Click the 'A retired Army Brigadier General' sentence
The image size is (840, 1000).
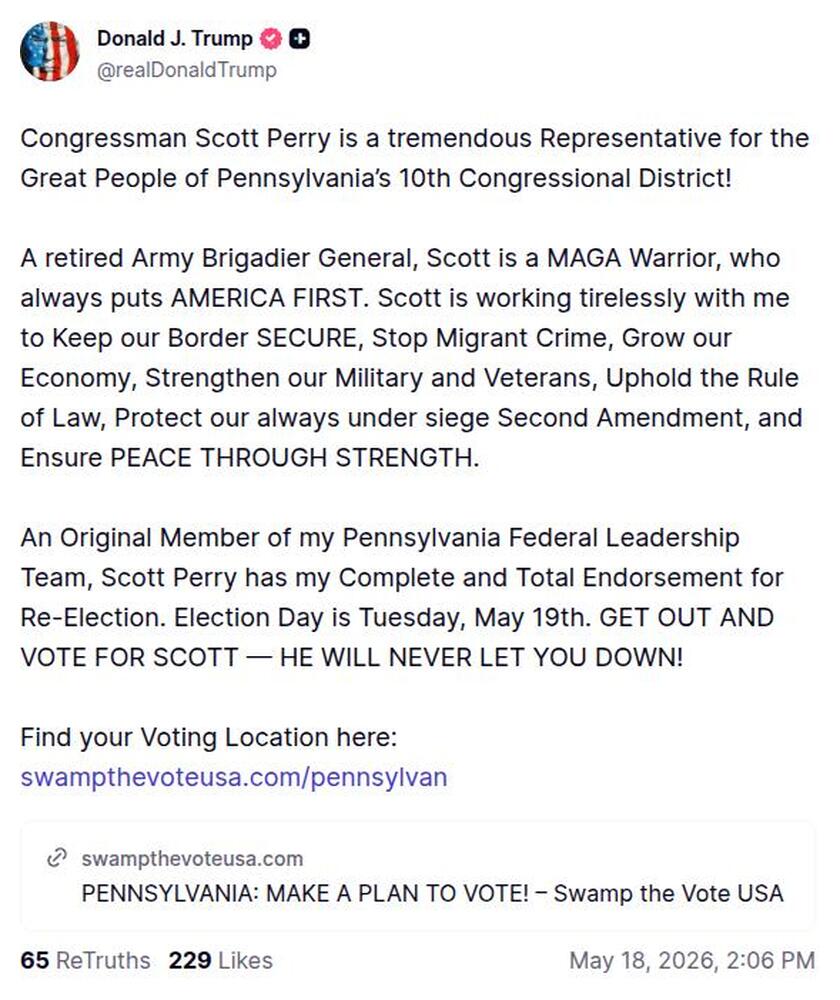tap(218, 258)
